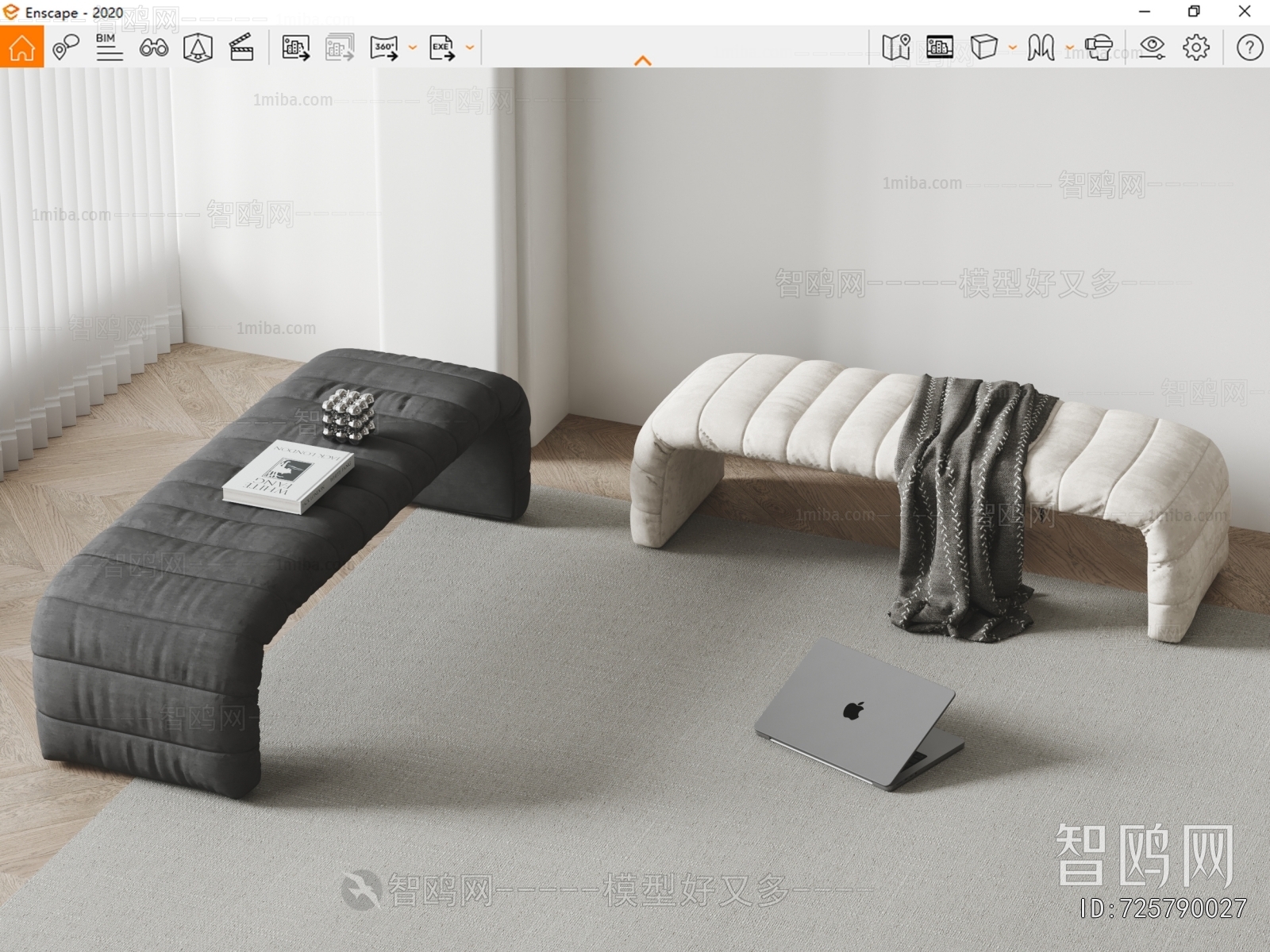Open the BIM information panel

tap(109, 48)
